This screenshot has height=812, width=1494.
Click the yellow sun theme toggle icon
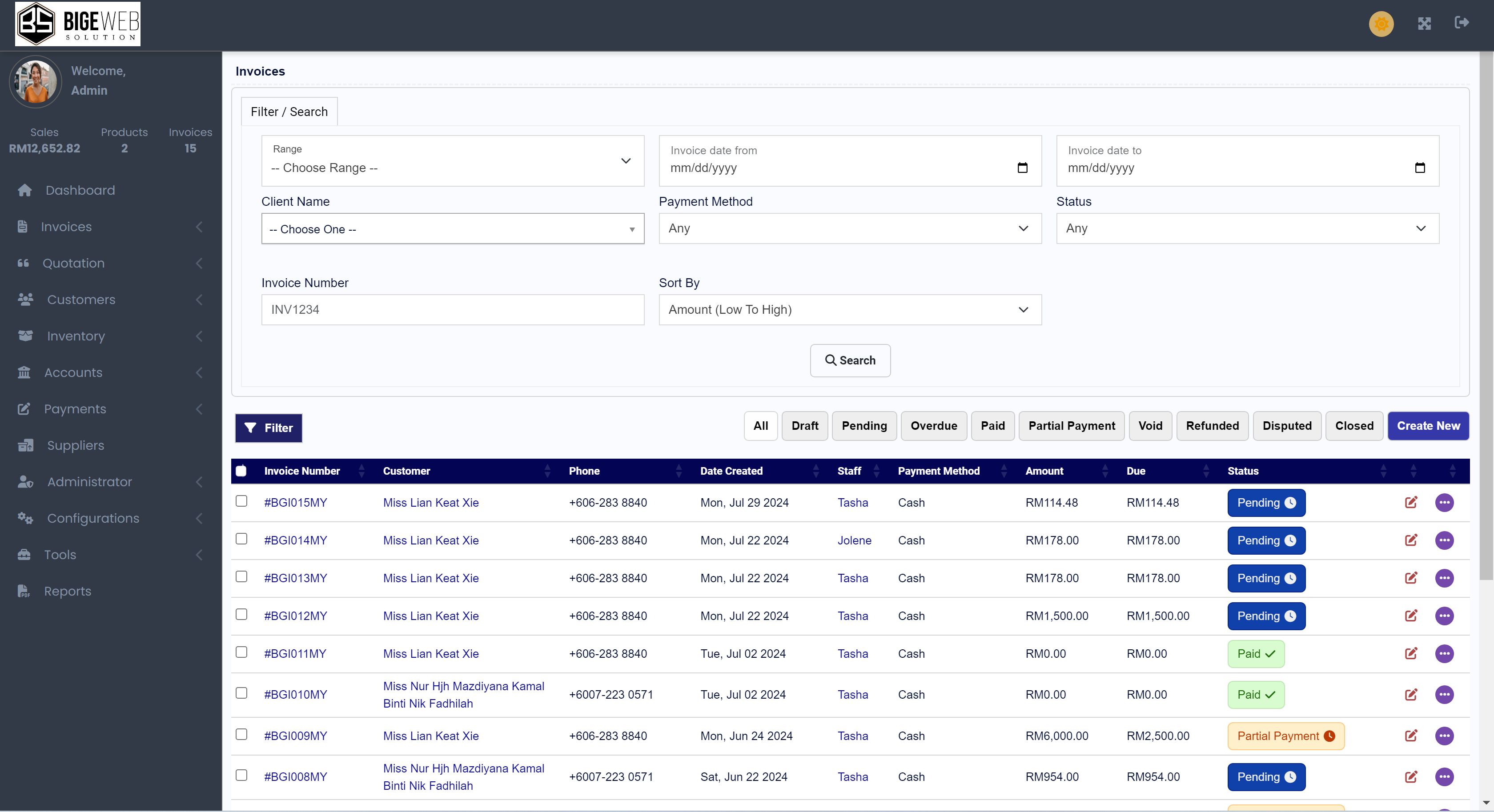[x=1381, y=24]
